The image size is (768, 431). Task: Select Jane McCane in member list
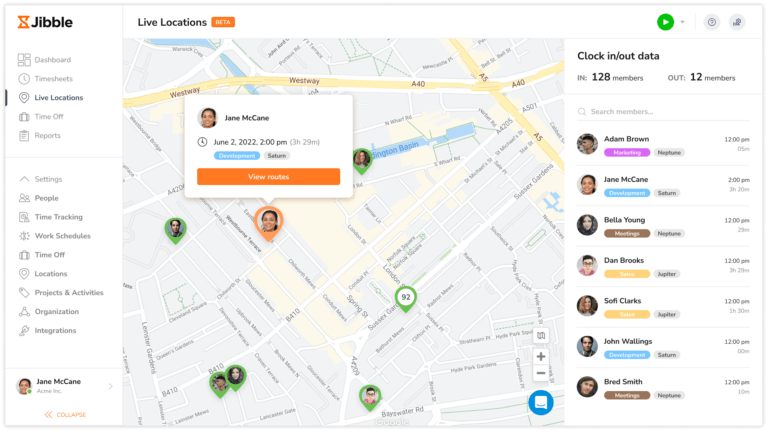pyautogui.click(x=663, y=186)
